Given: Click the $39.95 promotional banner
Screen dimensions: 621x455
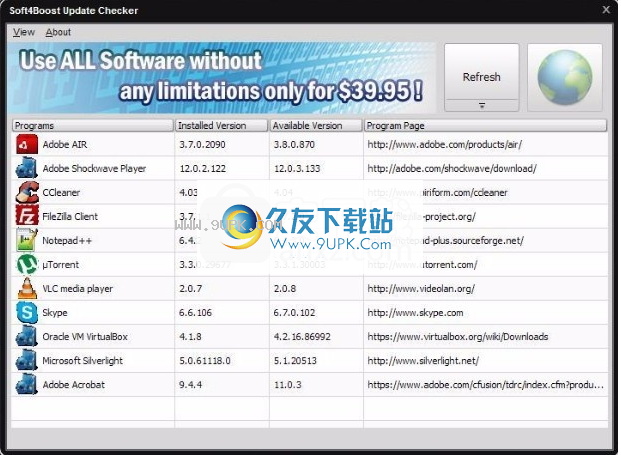Looking at the screenshot, I should click(222, 78).
